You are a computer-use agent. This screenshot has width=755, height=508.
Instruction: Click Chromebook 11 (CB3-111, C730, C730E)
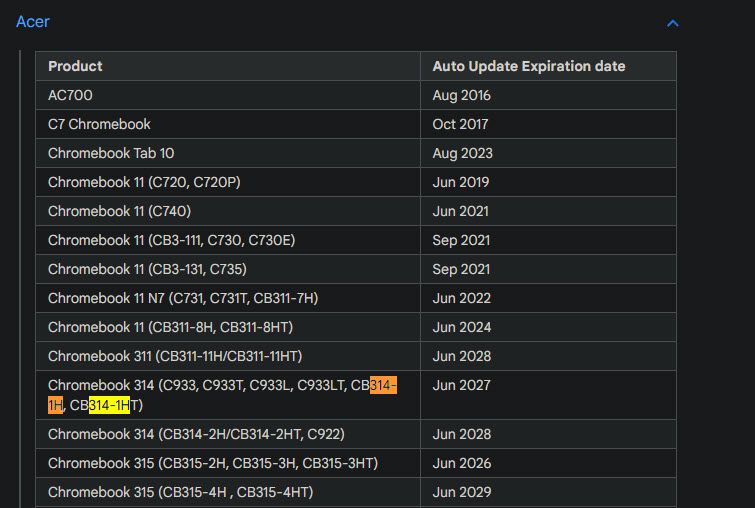tap(171, 240)
